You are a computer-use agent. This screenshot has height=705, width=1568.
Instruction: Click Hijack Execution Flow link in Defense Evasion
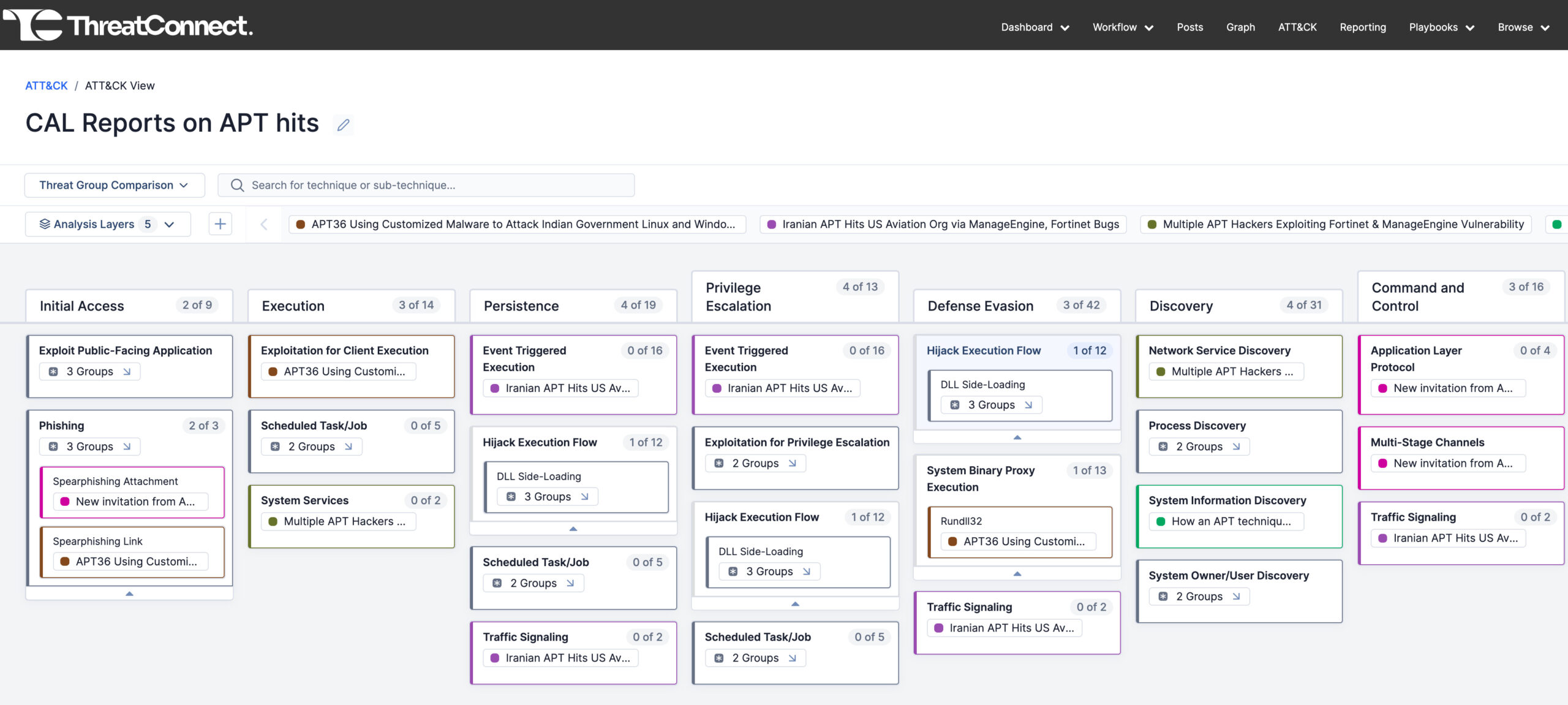point(984,350)
